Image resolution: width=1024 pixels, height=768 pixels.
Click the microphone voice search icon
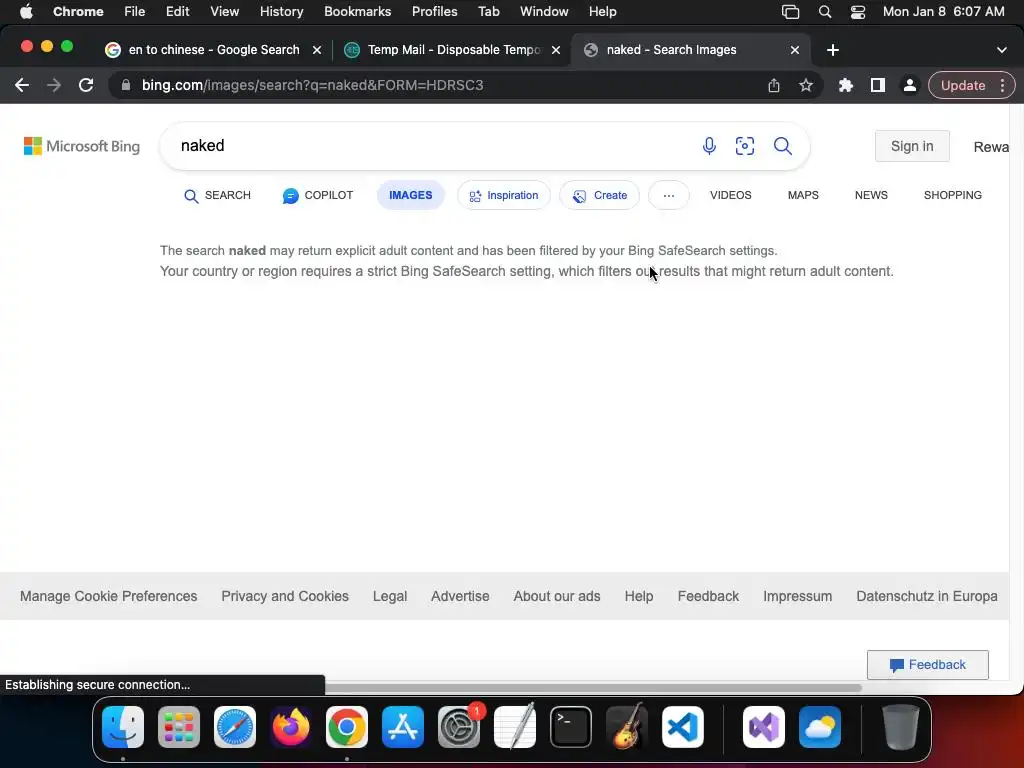coord(709,146)
